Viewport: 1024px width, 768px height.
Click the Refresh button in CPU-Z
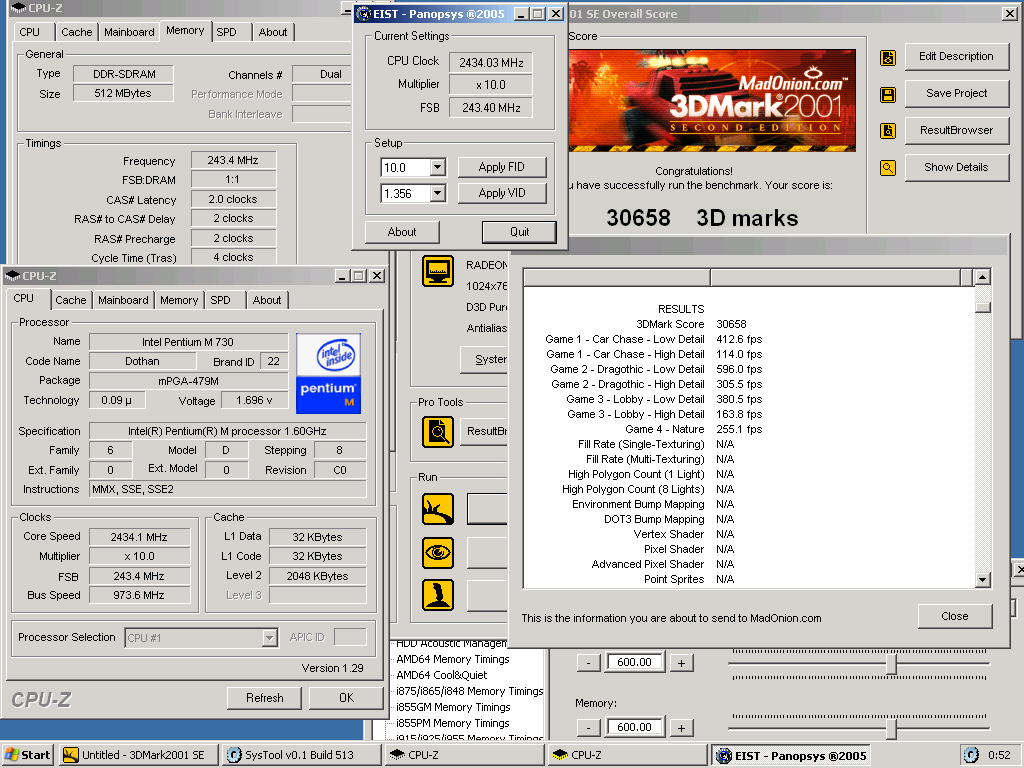(264, 698)
